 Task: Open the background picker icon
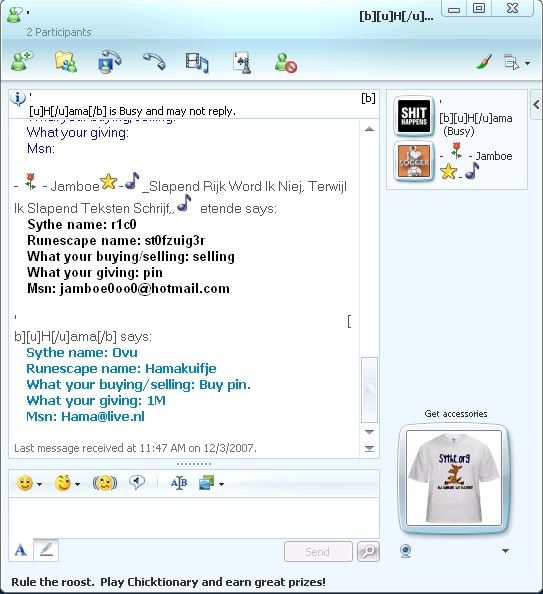[x=207, y=483]
